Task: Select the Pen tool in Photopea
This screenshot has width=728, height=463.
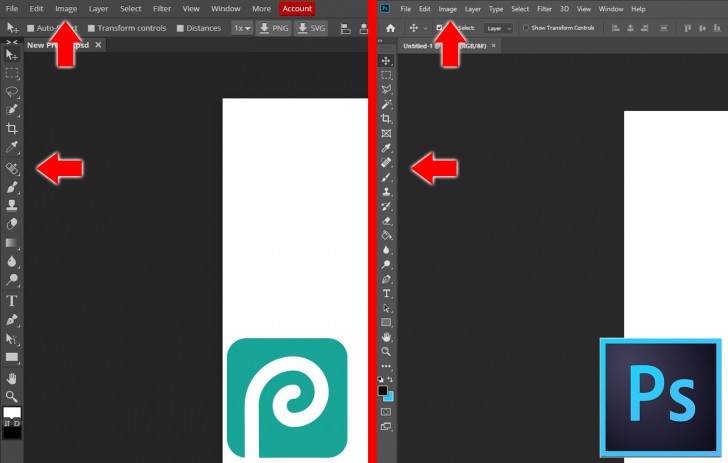Action: (x=12, y=320)
